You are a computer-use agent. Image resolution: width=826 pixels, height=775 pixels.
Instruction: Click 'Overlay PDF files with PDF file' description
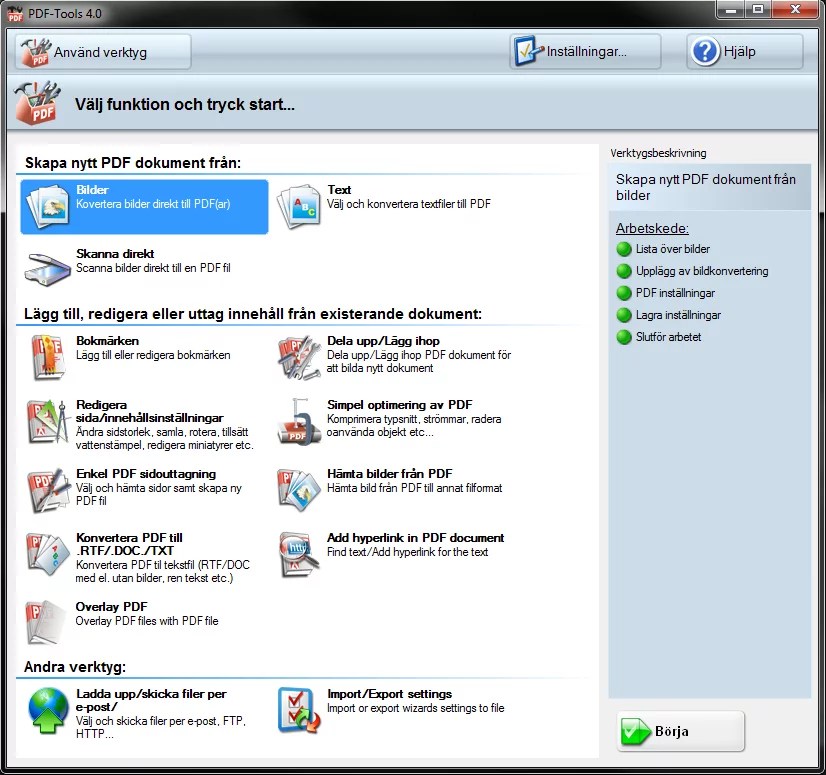(x=147, y=621)
